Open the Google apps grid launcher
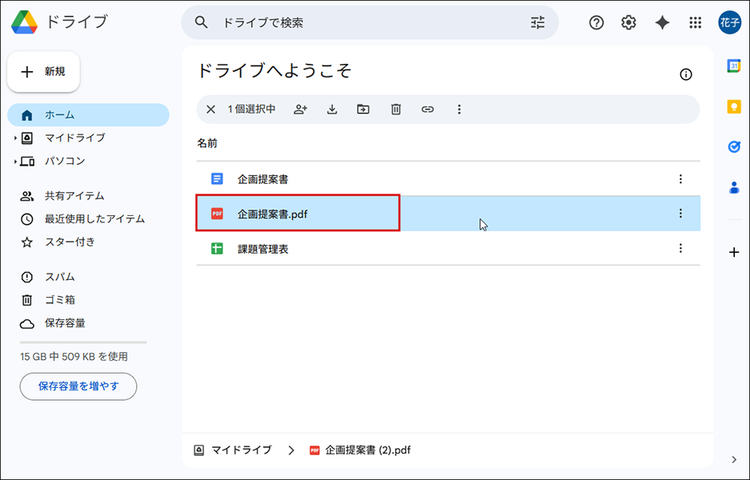 [695, 22]
